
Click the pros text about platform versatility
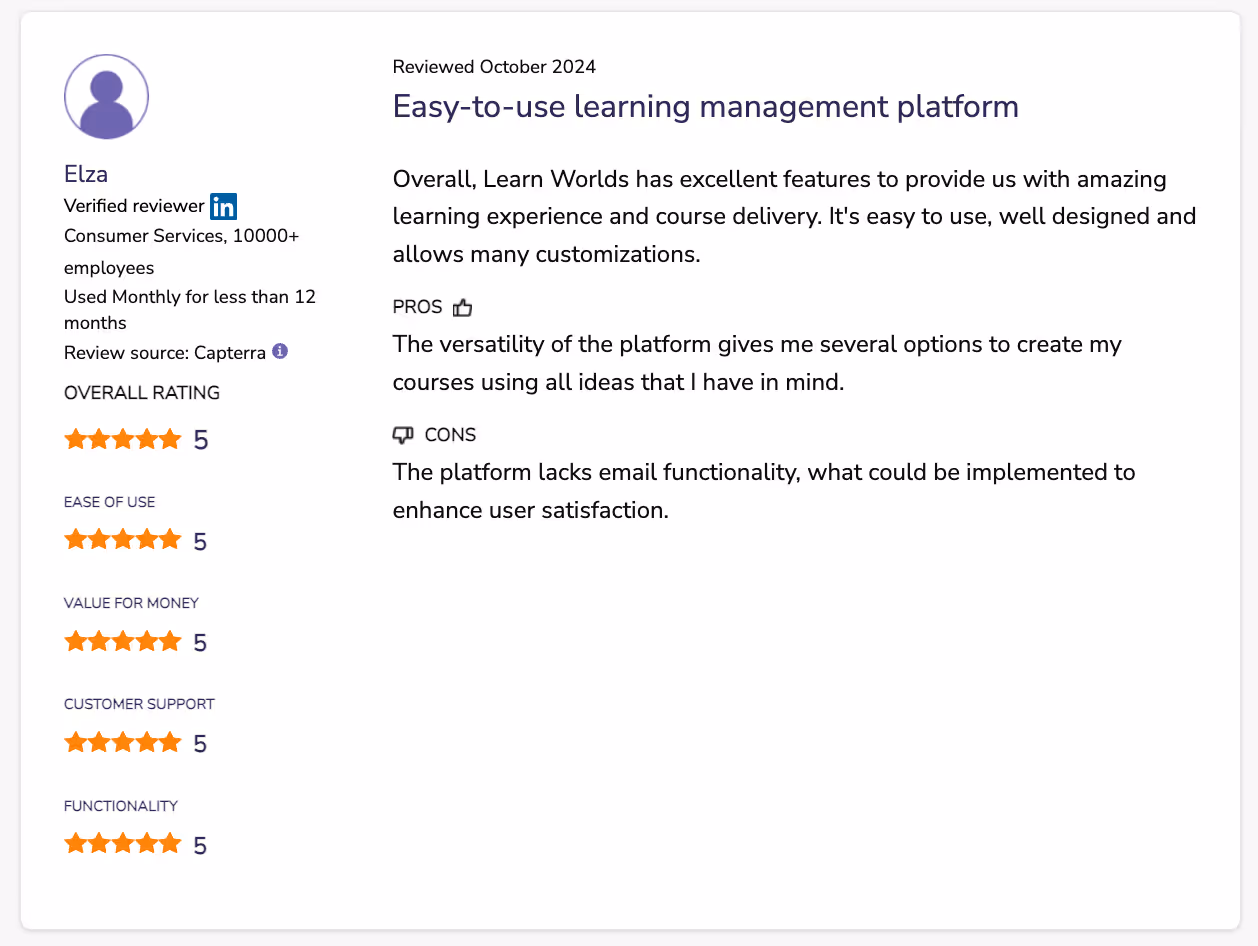click(758, 363)
